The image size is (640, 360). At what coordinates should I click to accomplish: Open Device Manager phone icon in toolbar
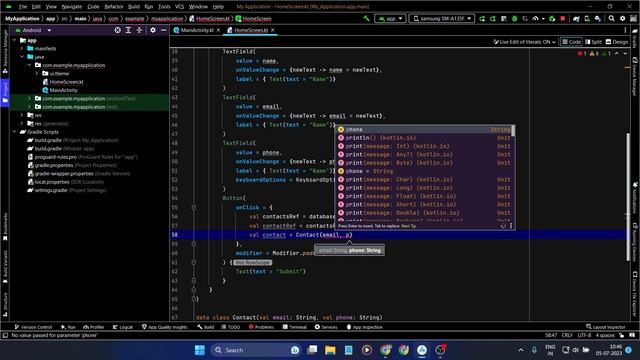coord(587,18)
